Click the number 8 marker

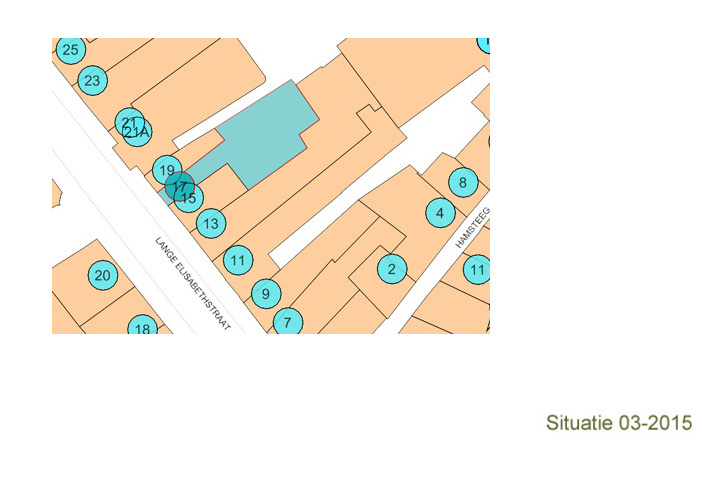[x=461, y=182]
